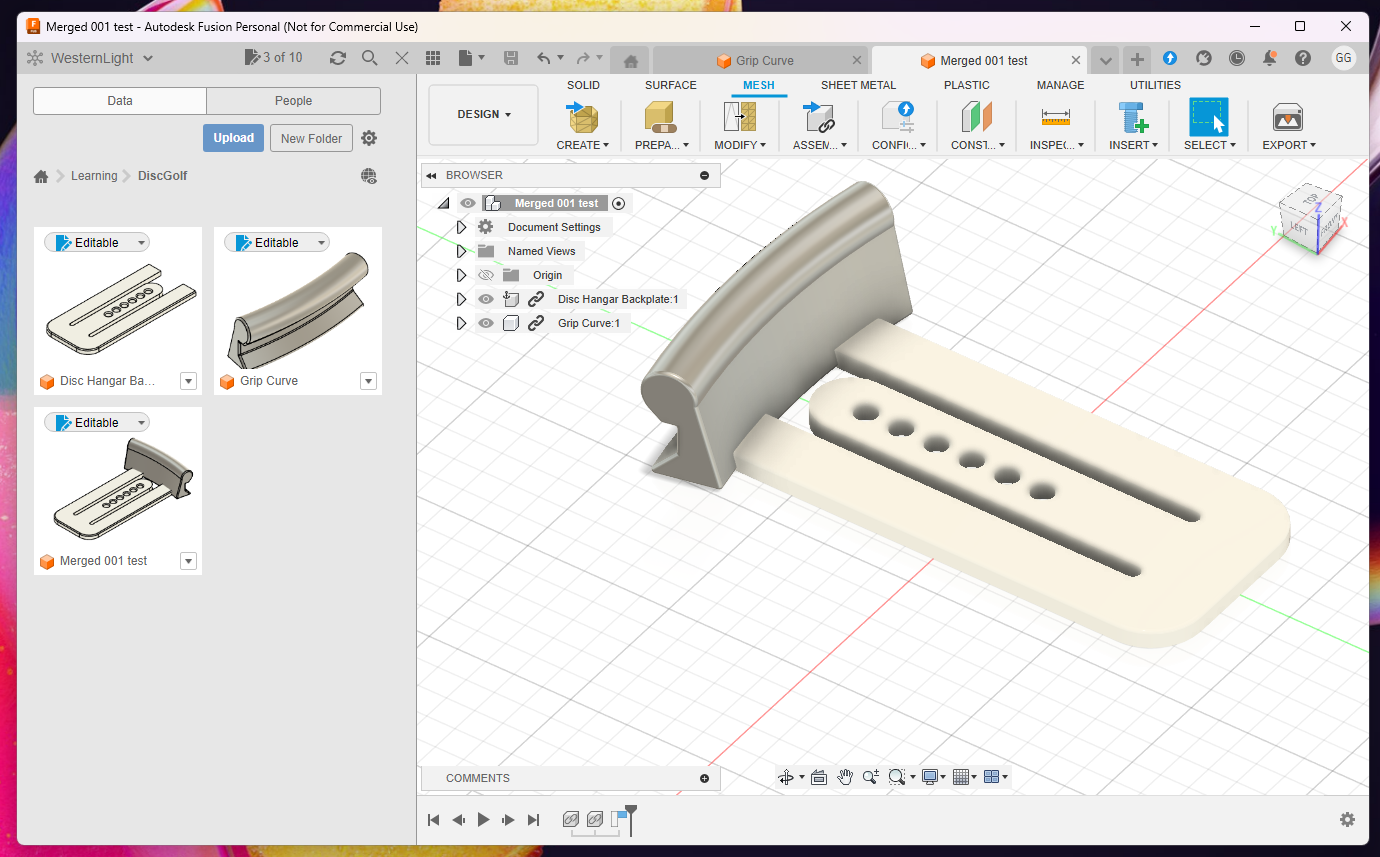Screen dimensions: 1380x857
Task: Open the Export toolbar icon
Action: point(1287,117)
